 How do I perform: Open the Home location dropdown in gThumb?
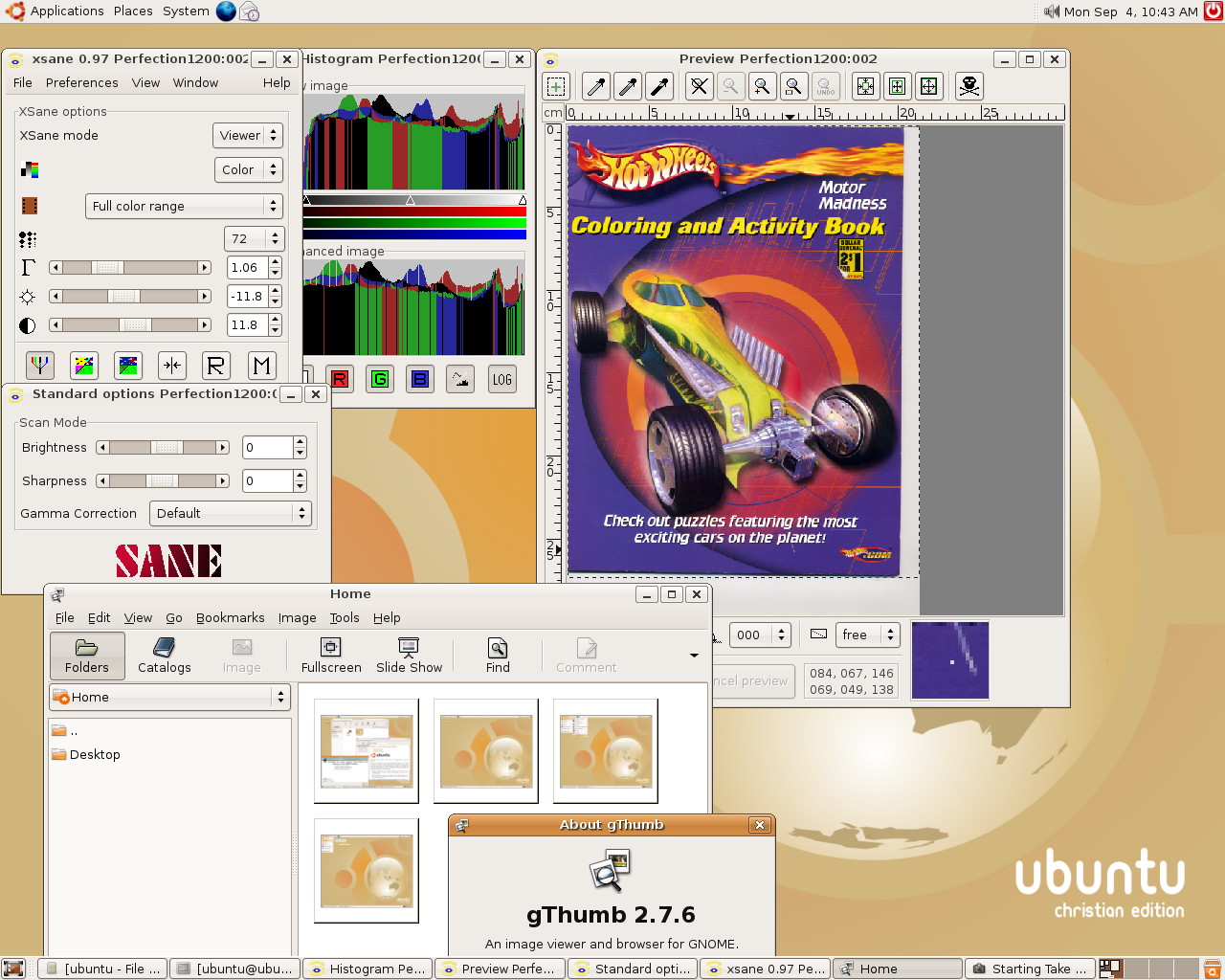(169, 697)
